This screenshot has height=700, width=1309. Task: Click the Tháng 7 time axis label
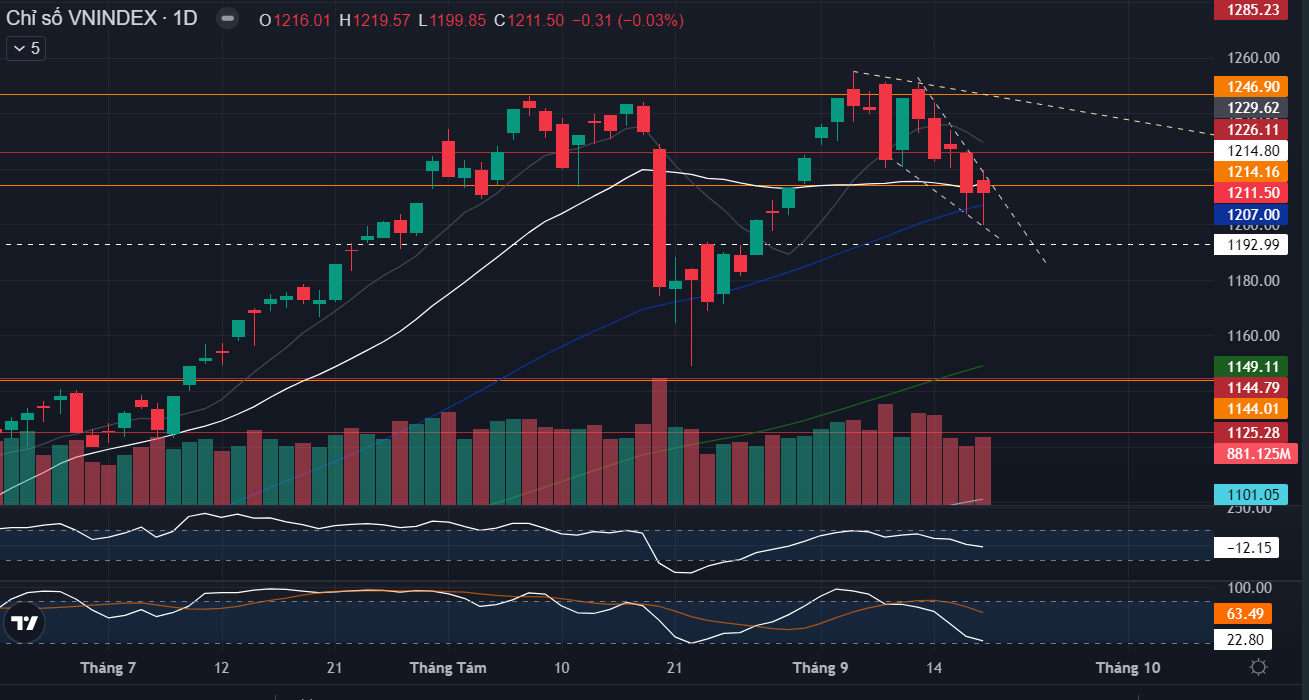108,667
